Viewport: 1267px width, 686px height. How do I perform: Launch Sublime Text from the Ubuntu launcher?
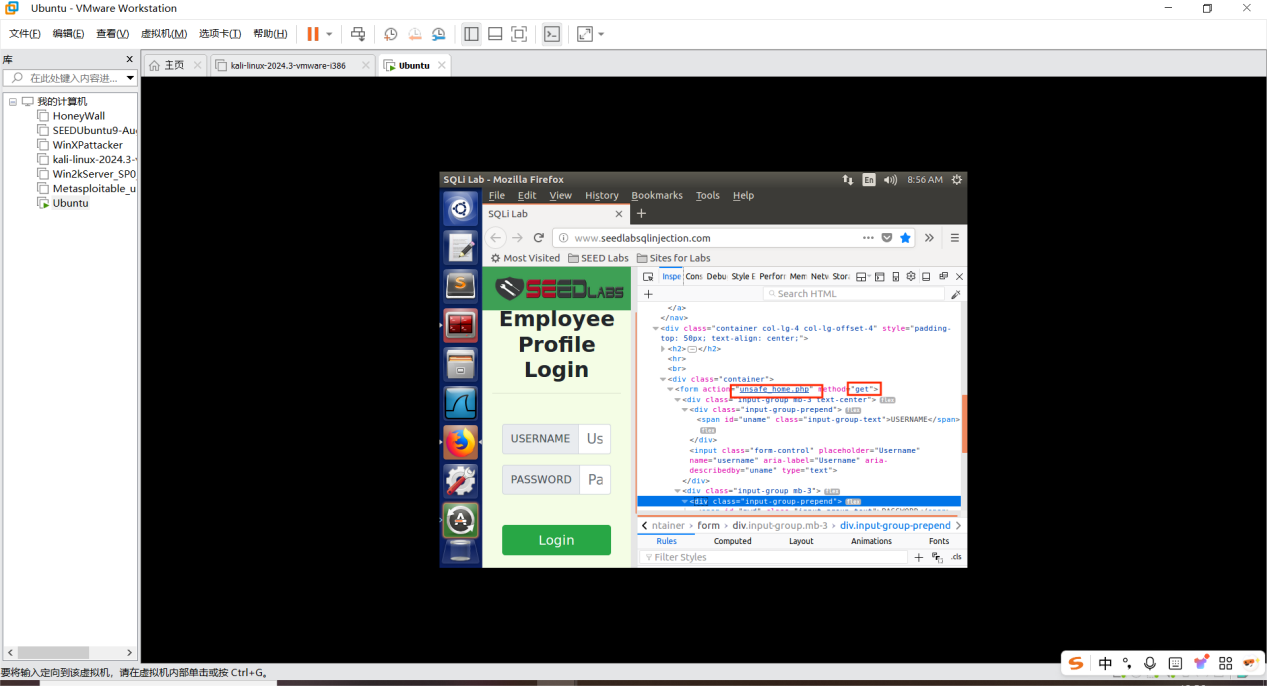(461, 286)
